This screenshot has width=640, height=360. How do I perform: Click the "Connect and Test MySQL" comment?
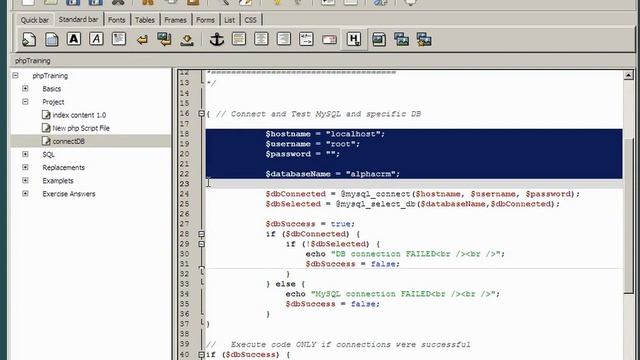[x=318, y=114]
